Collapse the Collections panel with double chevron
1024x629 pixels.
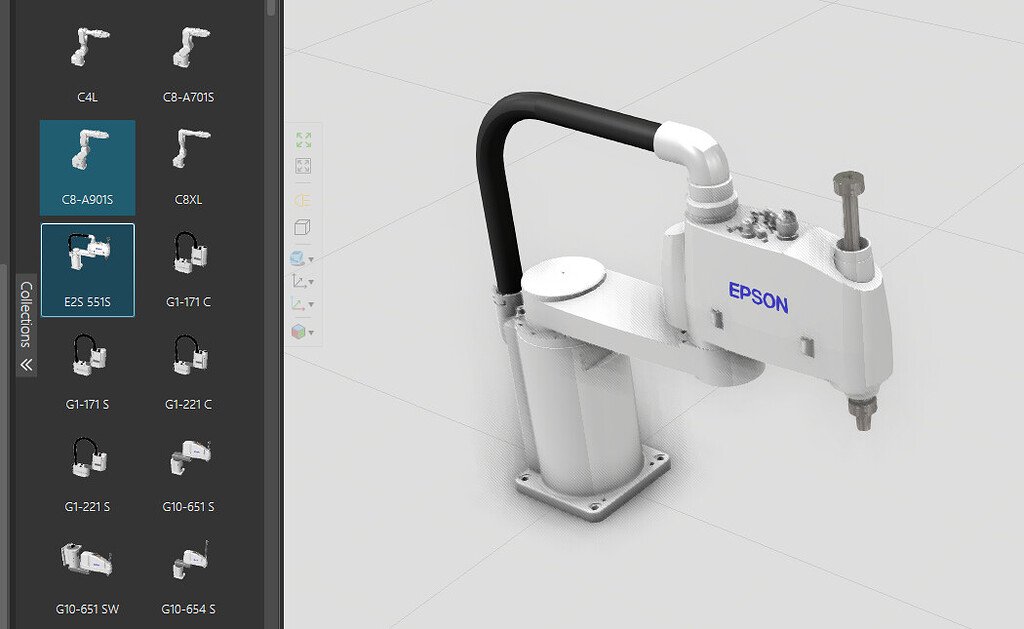[x=26, y=364]
